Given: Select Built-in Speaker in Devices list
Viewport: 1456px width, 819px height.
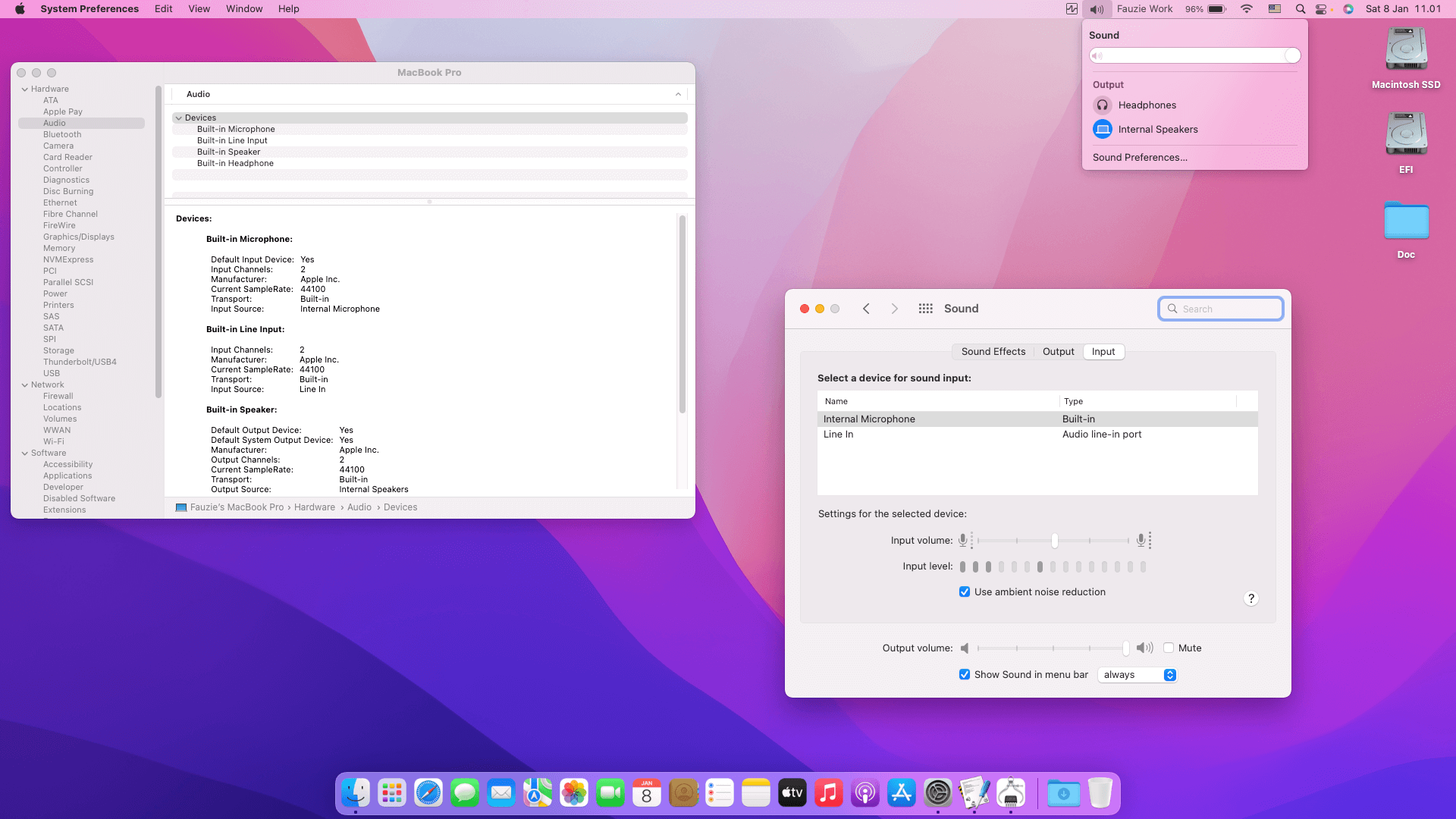Looking at the screenshot, I should [x=429, y=152].
